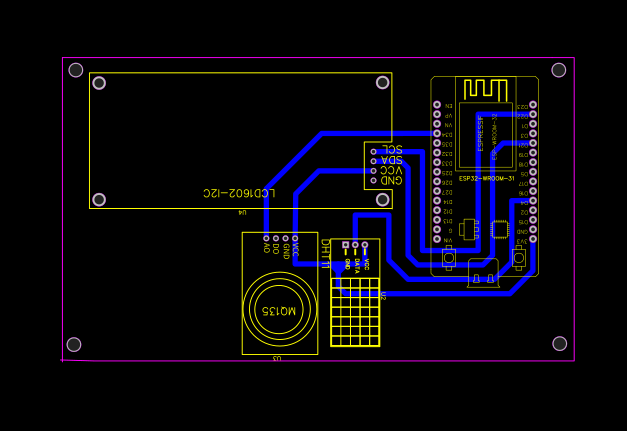Click the ESP32 D23 pin pad
627x431 pixels.
(533, 105)
